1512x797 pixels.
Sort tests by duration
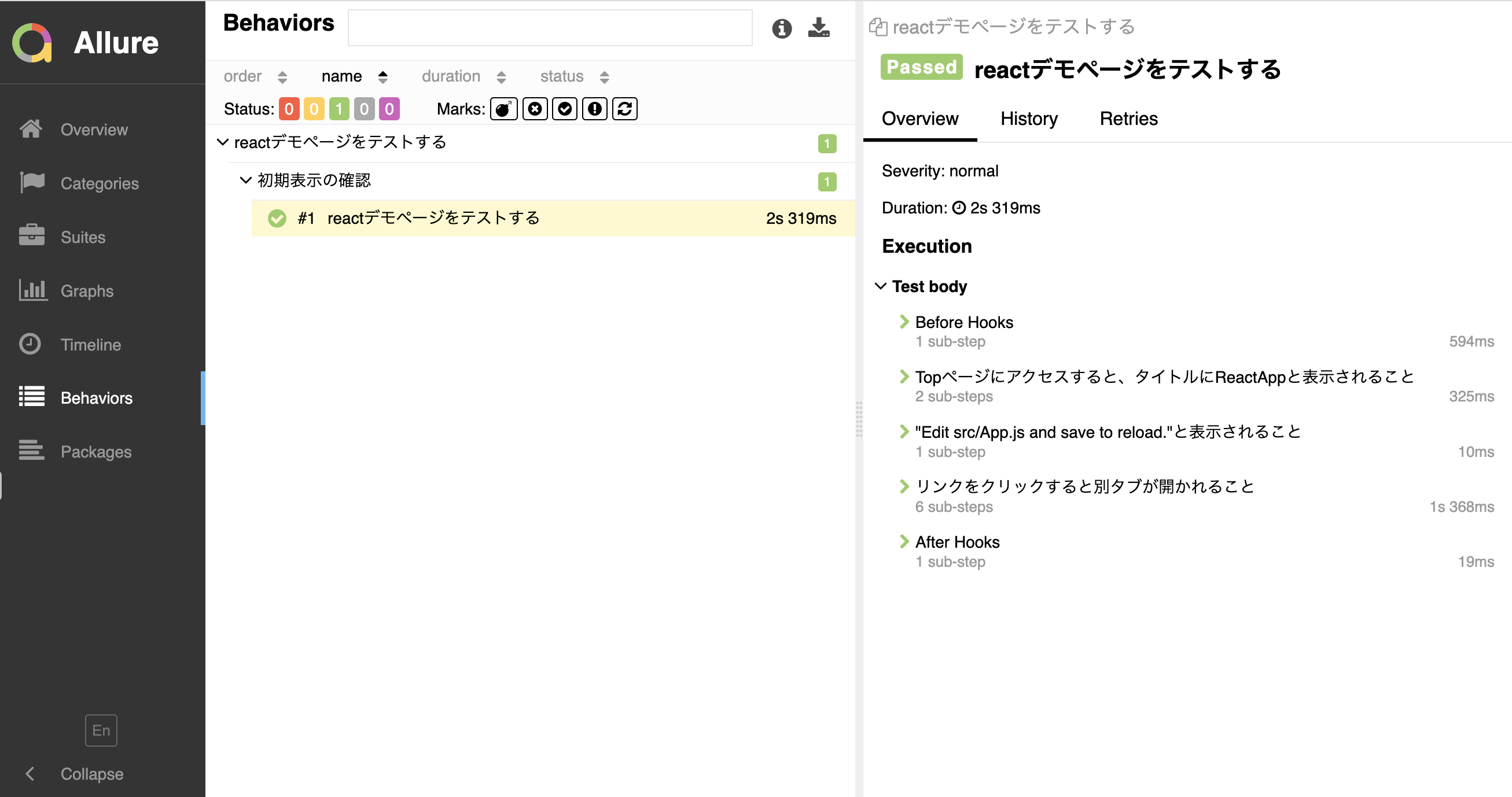click(x=451, y=76)
